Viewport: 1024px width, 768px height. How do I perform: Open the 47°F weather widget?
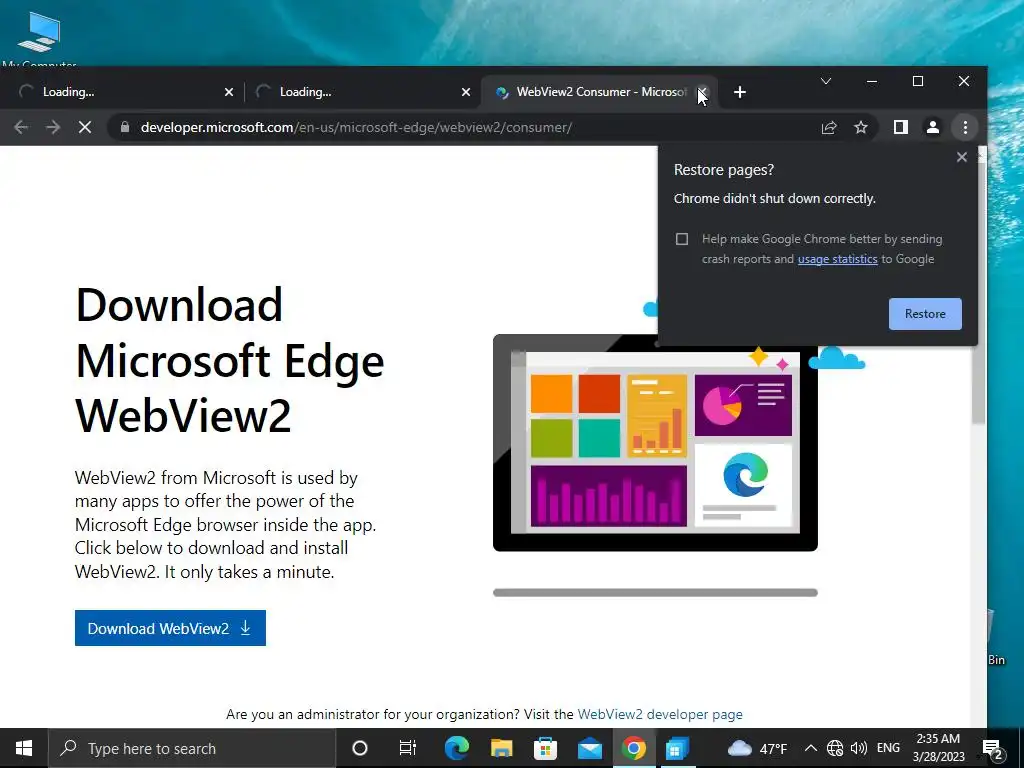[758, 748]
